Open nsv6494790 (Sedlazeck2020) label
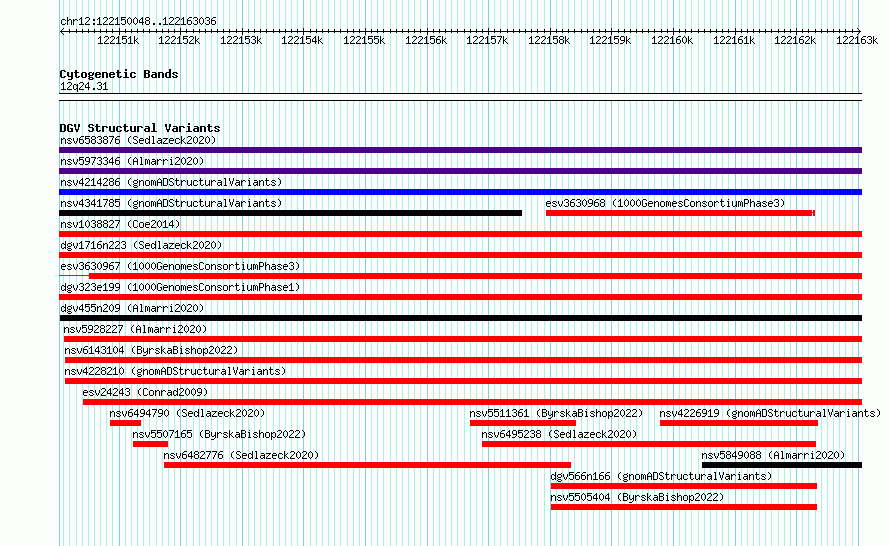This screenshot has height=546, width=890. coord(187,413)
